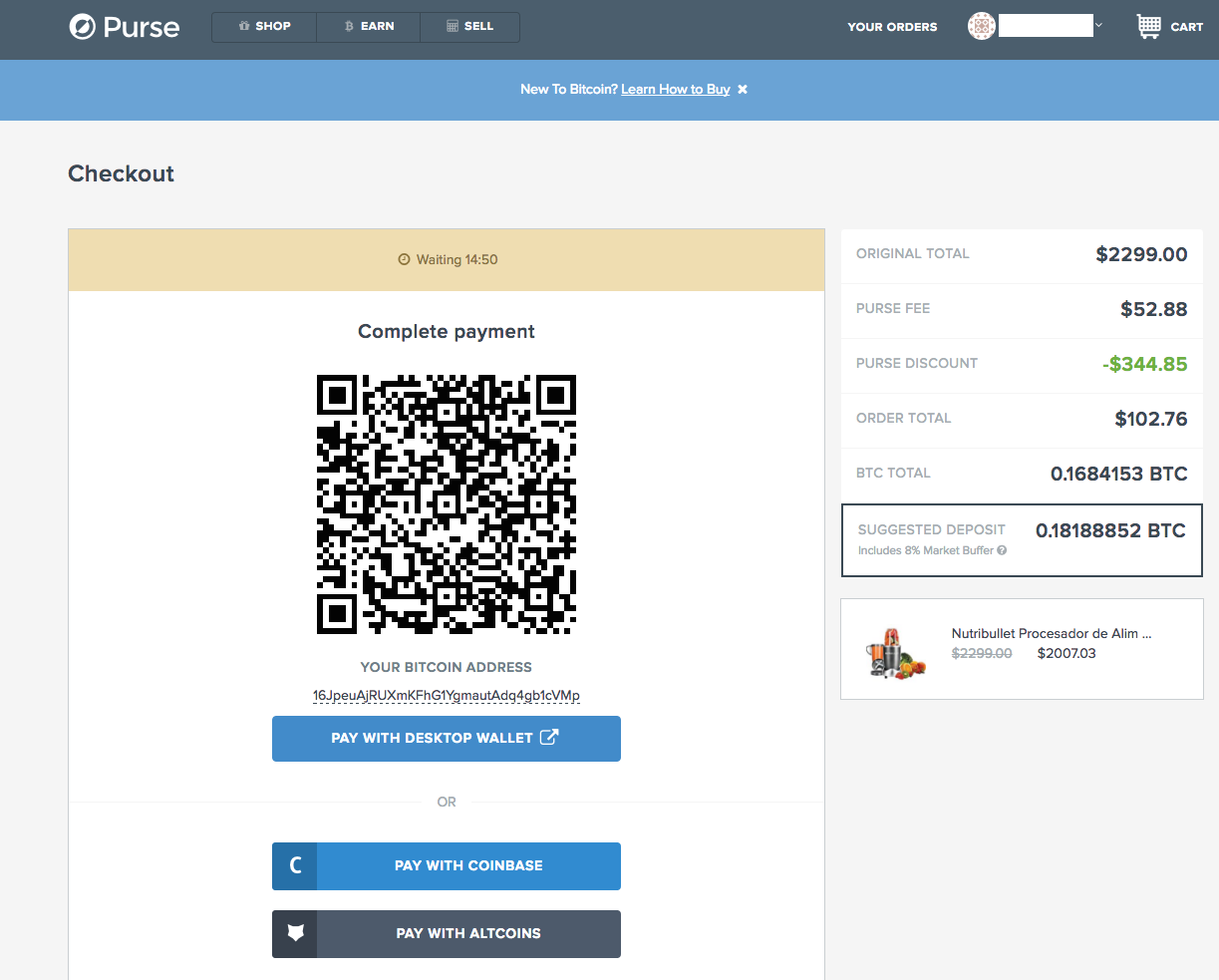This screenshot has width=1219, height=980.
Task: Open the Sell menu
Action: coord(470,27)
